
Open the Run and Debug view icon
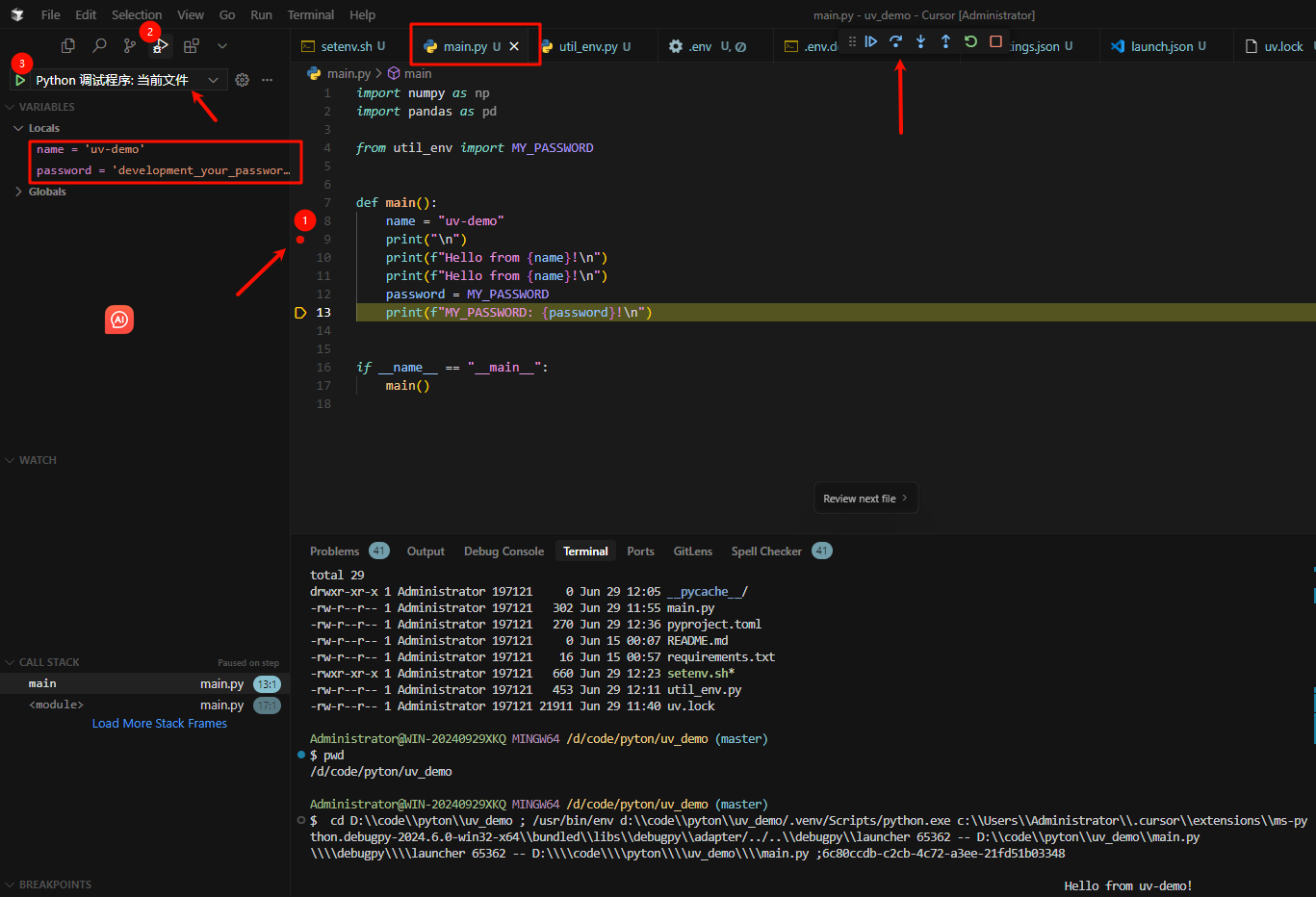click(161, 45)
